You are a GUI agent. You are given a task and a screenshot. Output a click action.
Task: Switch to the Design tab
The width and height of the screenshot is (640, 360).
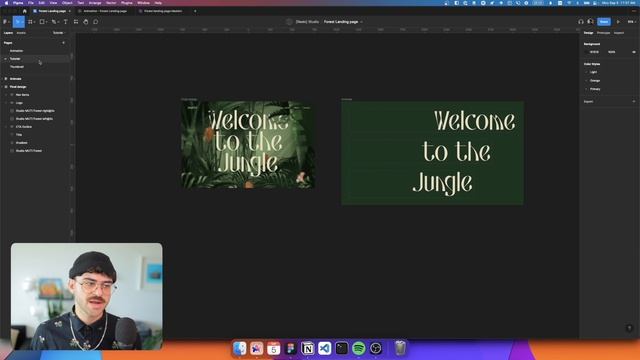(x=588, y=33)
